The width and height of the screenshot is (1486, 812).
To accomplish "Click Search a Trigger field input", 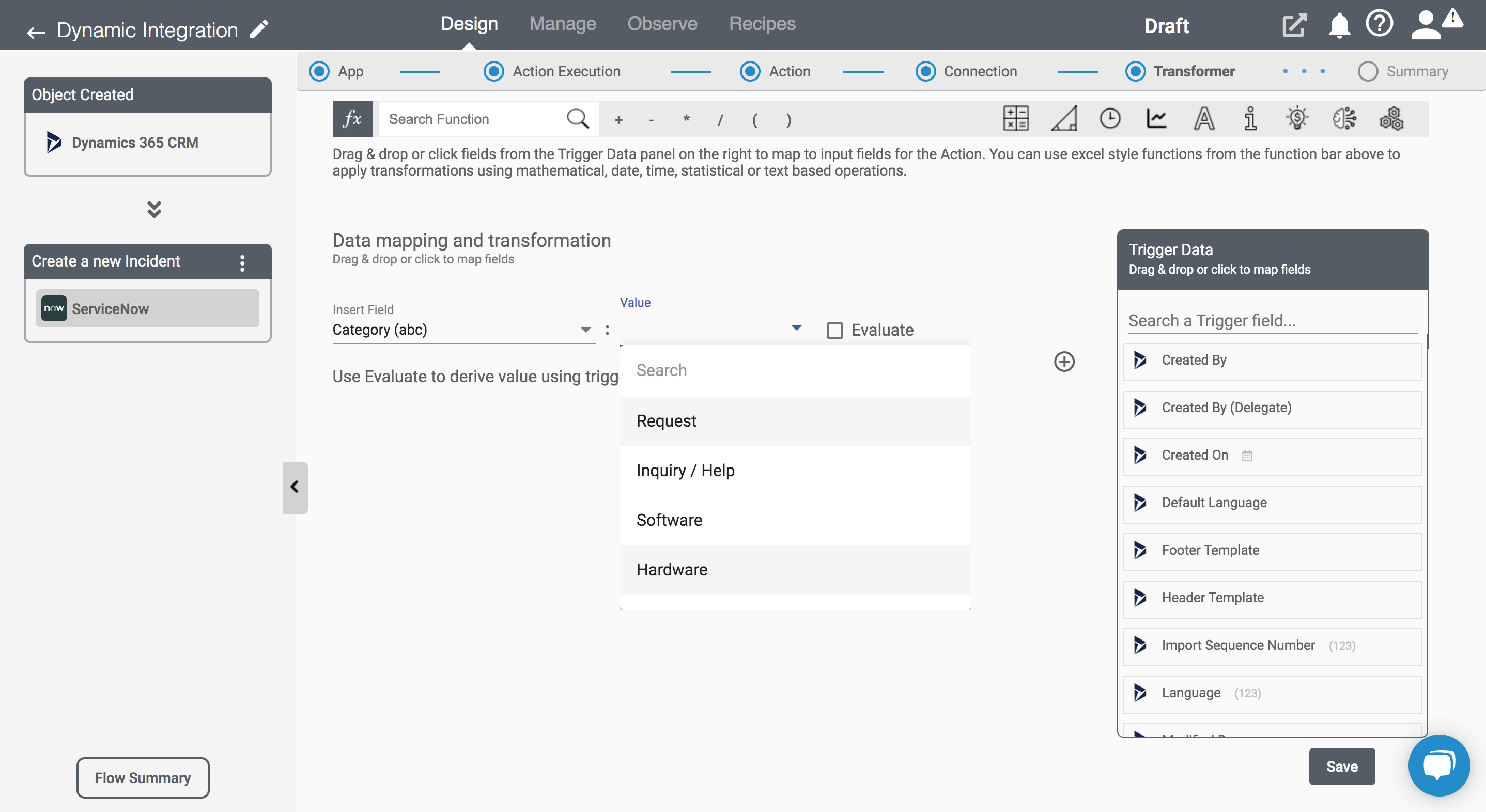I will (1272, 321).
